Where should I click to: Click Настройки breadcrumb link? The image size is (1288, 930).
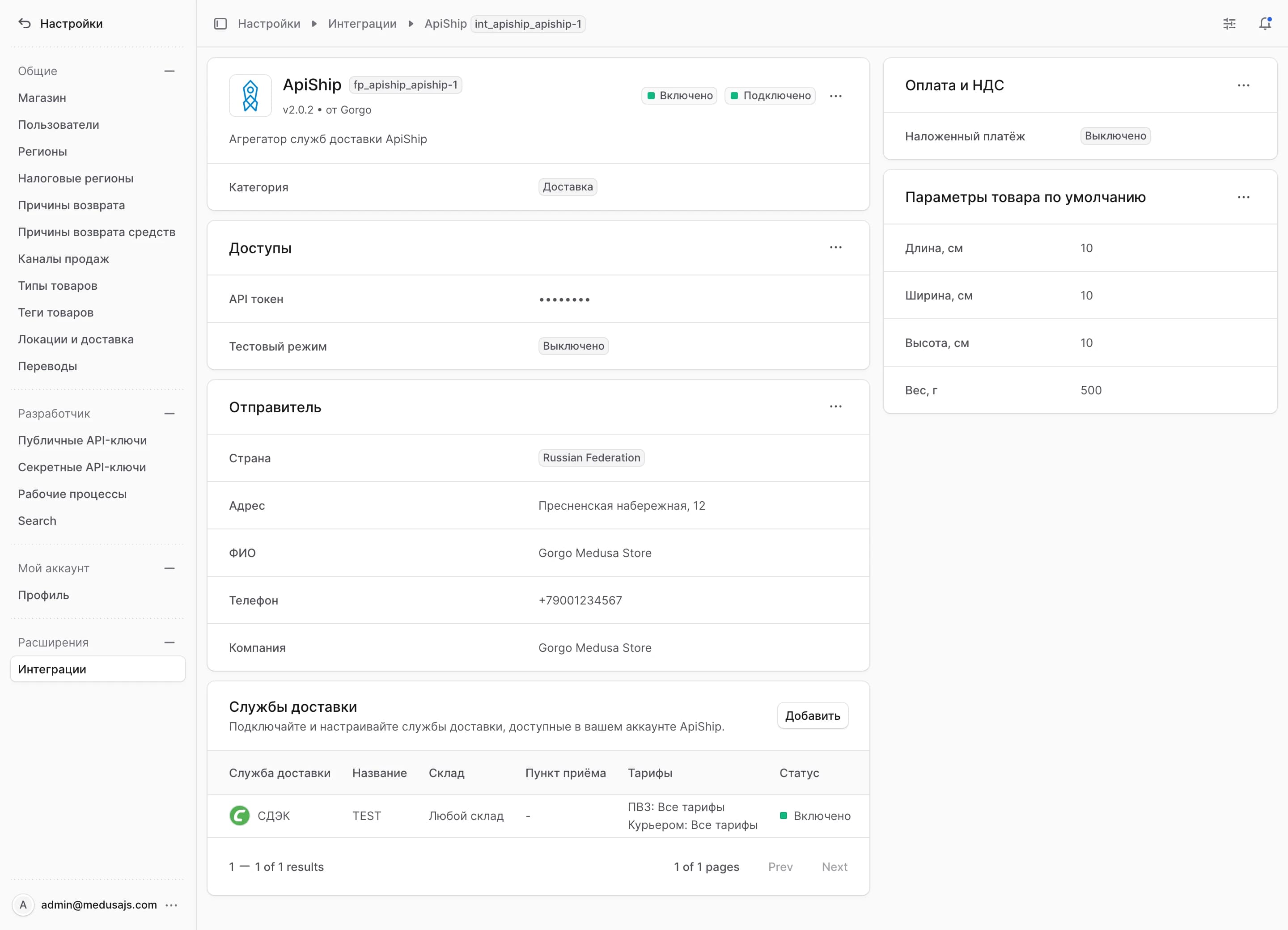coord(269,24)
